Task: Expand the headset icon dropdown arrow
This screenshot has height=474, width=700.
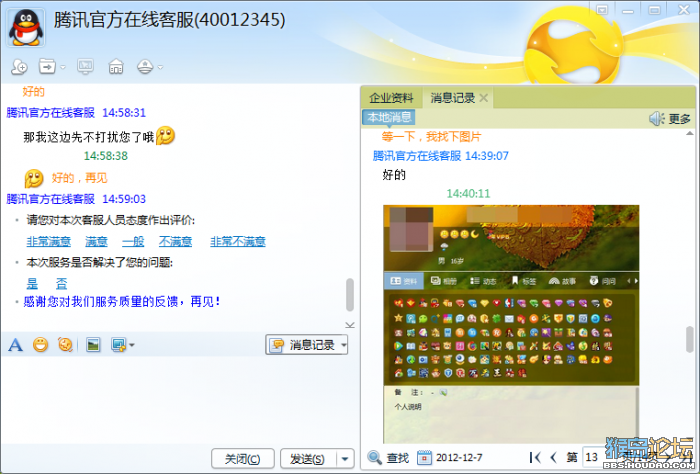Action: click(x=160, y=67)
